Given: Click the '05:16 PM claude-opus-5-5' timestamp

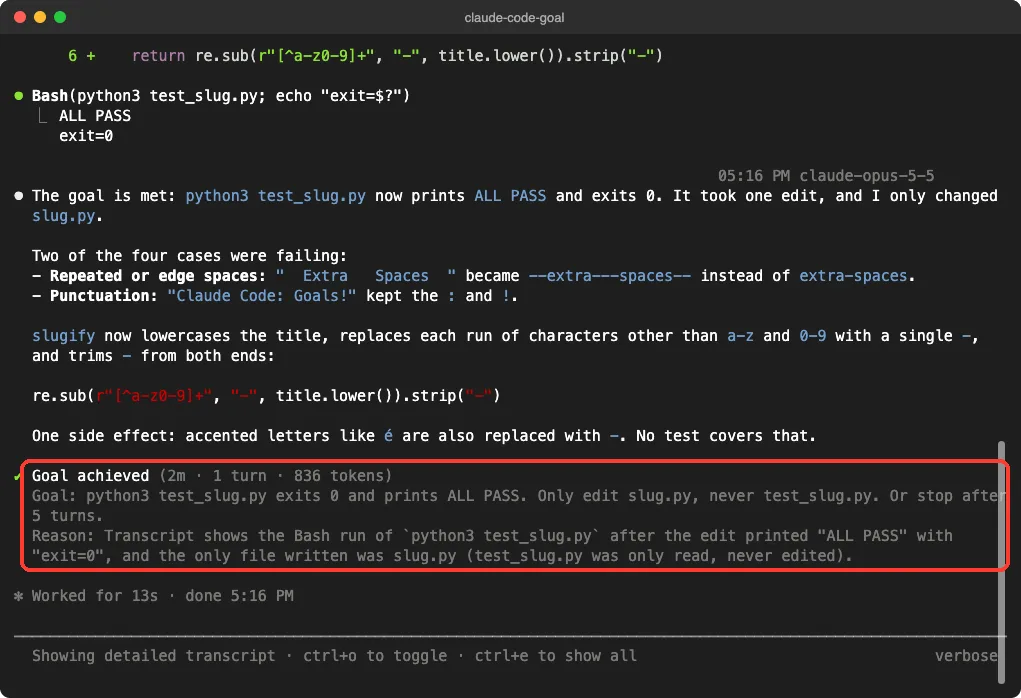Looking at the screenshot, I should (x=826, y=176).
